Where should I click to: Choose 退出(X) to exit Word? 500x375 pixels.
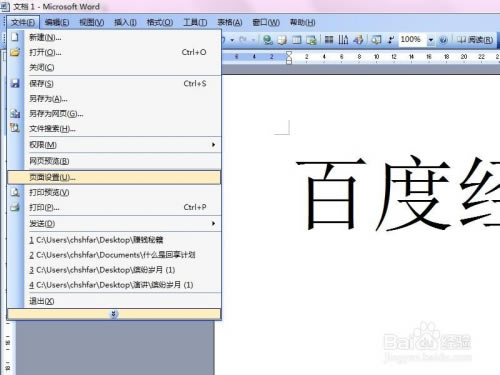pos(114,301)
